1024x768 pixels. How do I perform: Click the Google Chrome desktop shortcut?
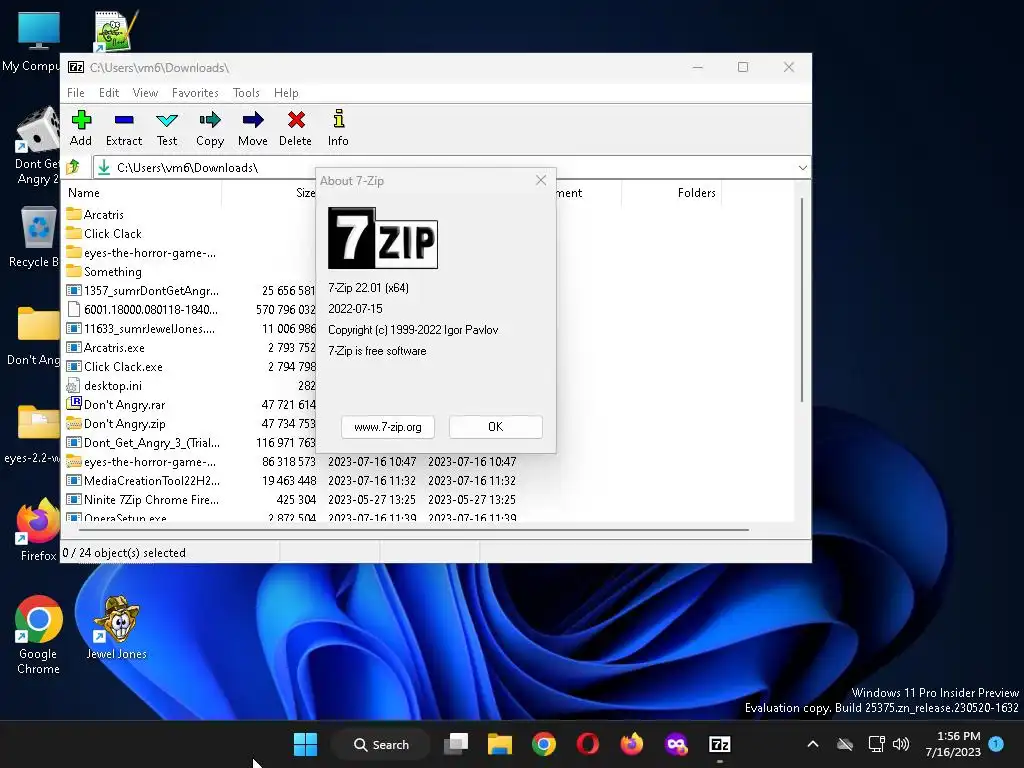pyautogui.click(x=38, y=635)
